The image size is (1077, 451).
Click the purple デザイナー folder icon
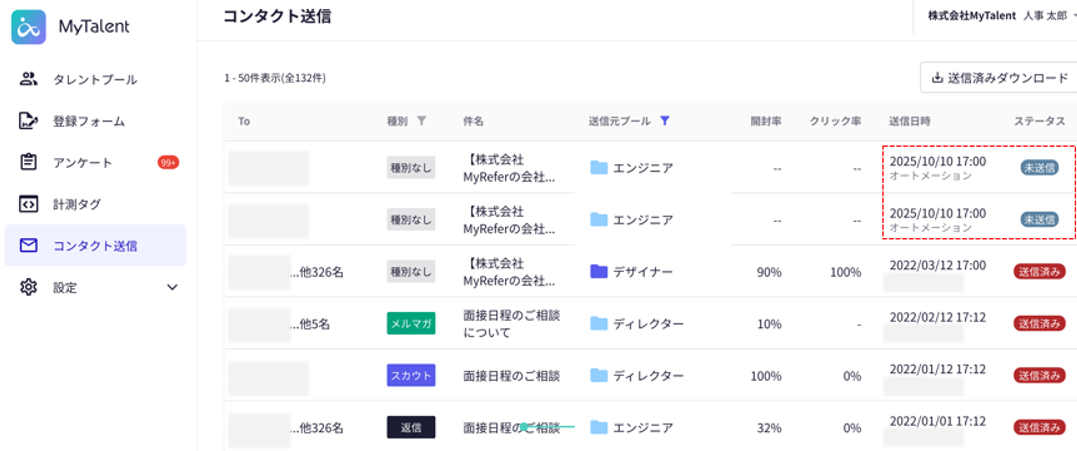[x=599, y=271]
